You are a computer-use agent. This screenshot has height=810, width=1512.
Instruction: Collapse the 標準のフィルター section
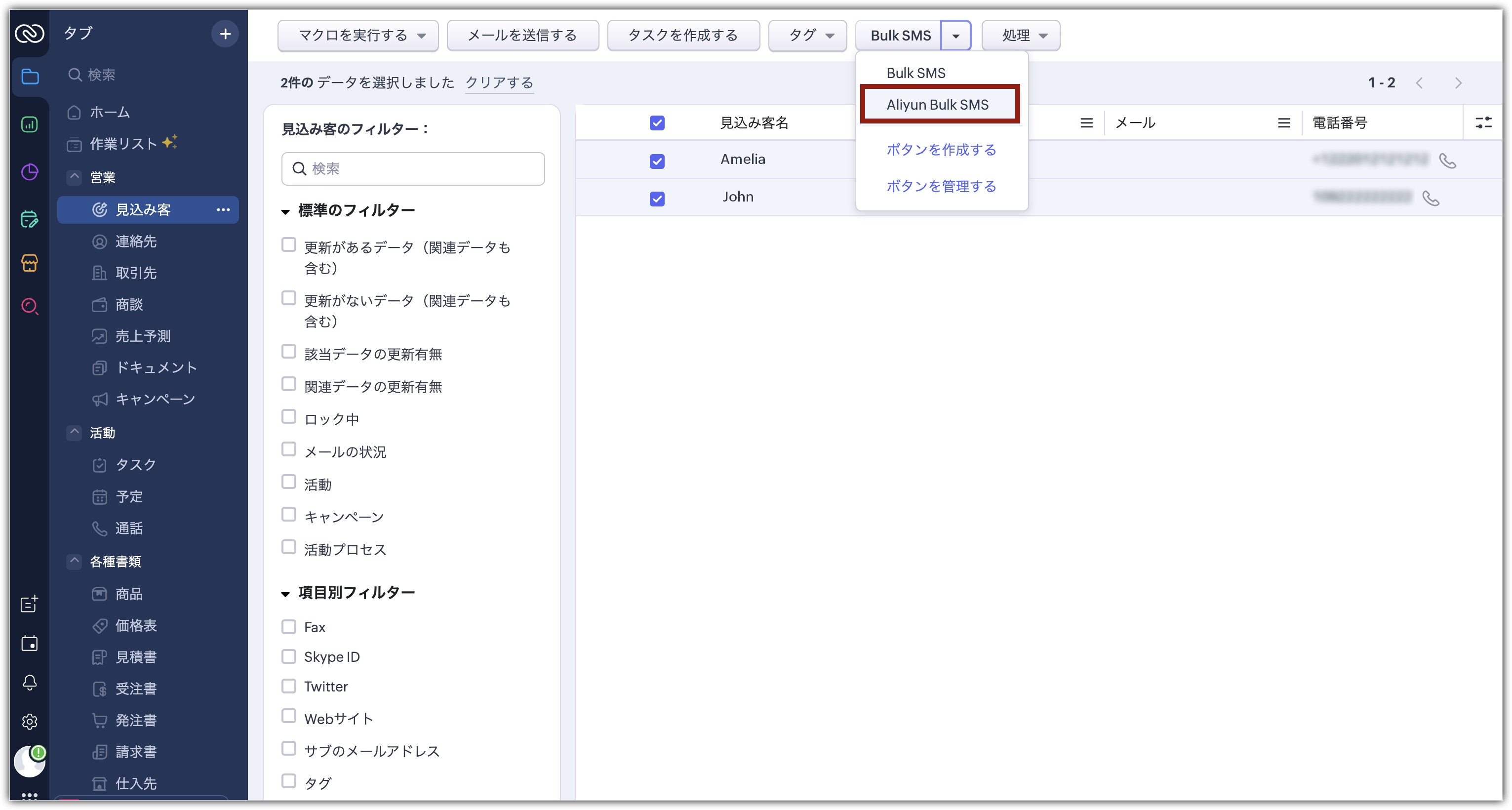click(286, 211)
